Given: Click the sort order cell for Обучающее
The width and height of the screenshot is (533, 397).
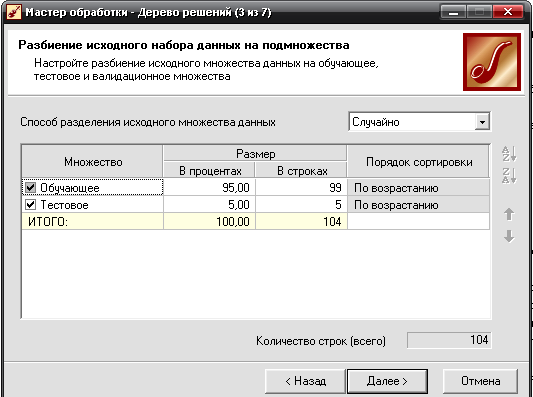Looking at the screenshot, I should click(x=418, y=187).
